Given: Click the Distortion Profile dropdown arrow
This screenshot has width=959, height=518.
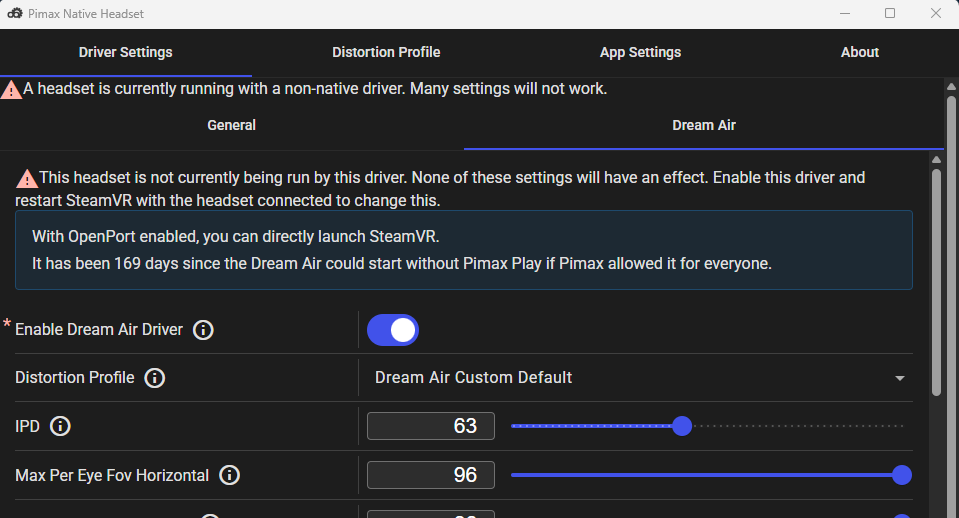Looking at the screenshot, I should click(900, 379).
